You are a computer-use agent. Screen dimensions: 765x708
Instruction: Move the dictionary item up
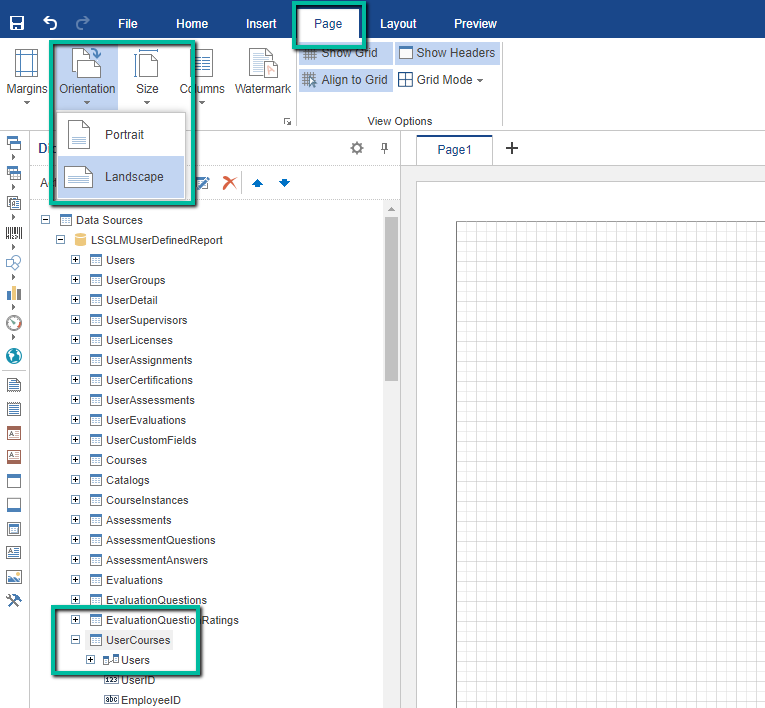click(258, 183)
